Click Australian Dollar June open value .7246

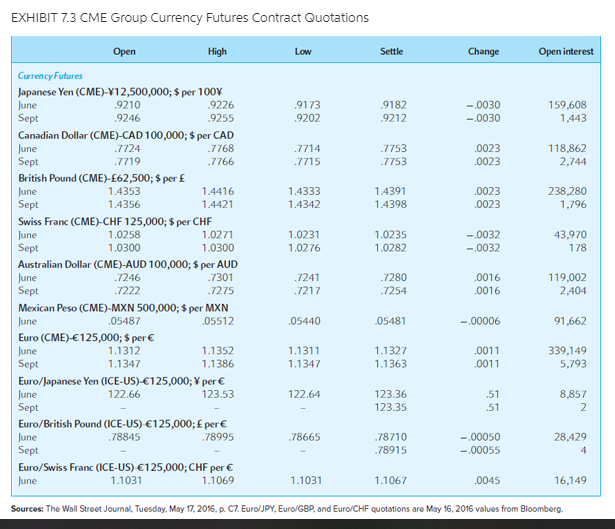(127, 278)
